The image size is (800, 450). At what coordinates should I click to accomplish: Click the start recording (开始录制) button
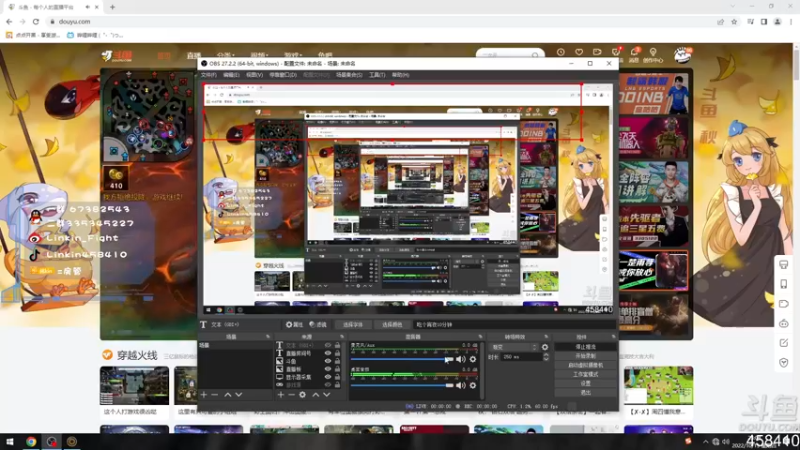(585, 356)
